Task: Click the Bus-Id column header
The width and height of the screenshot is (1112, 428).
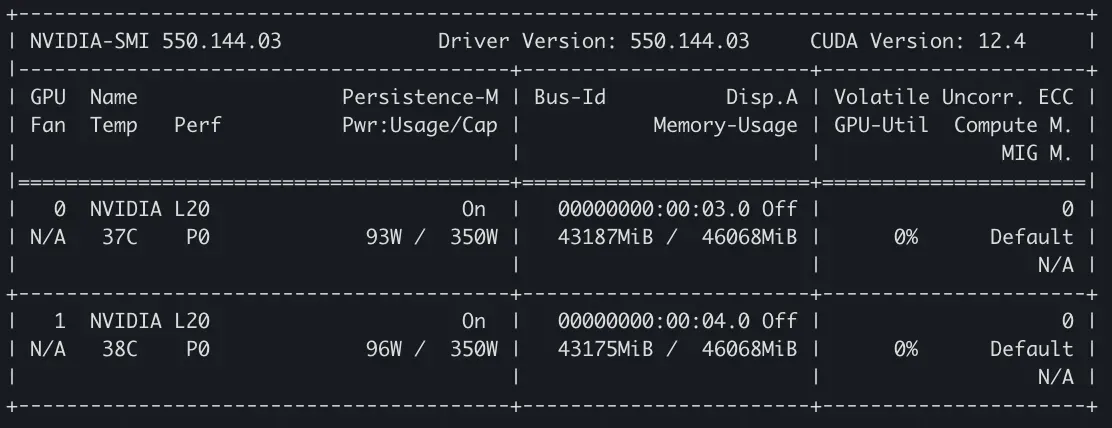Action: coord(570,97)
